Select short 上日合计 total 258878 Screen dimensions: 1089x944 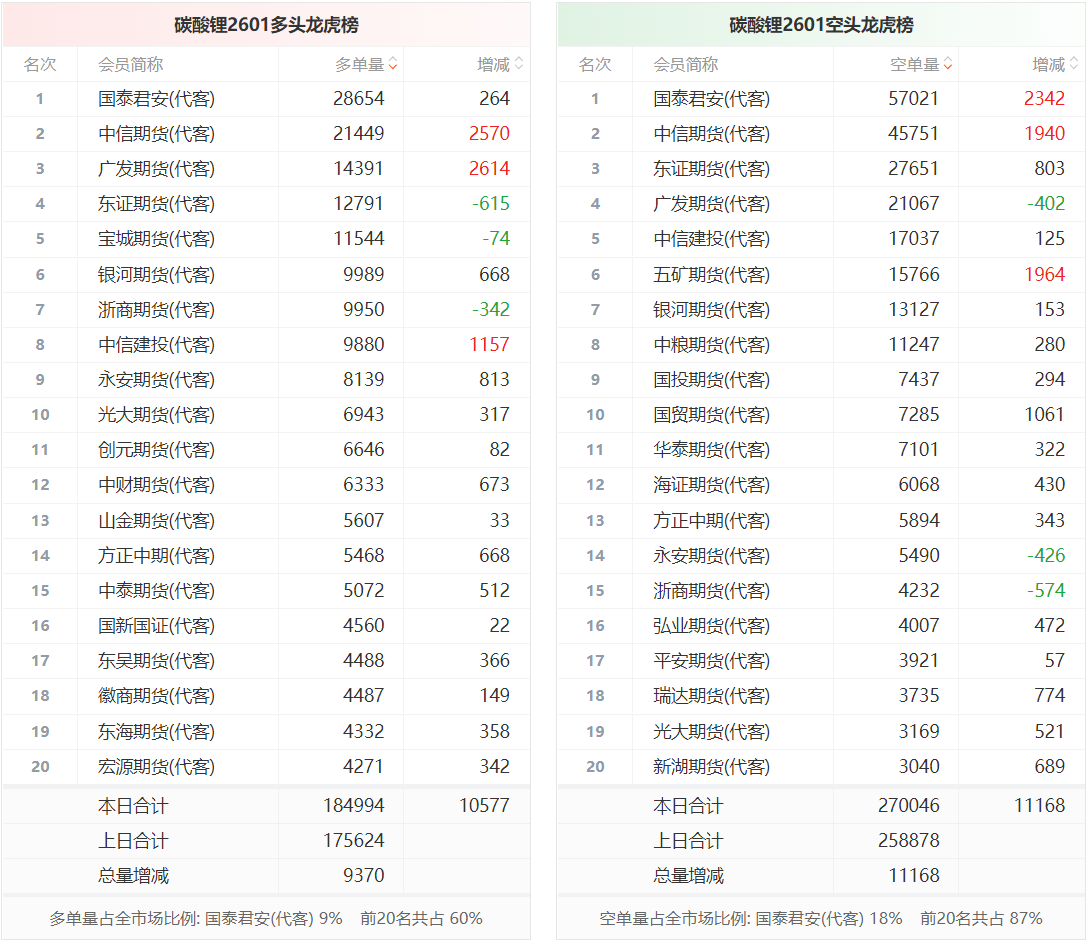click(908, 841)
